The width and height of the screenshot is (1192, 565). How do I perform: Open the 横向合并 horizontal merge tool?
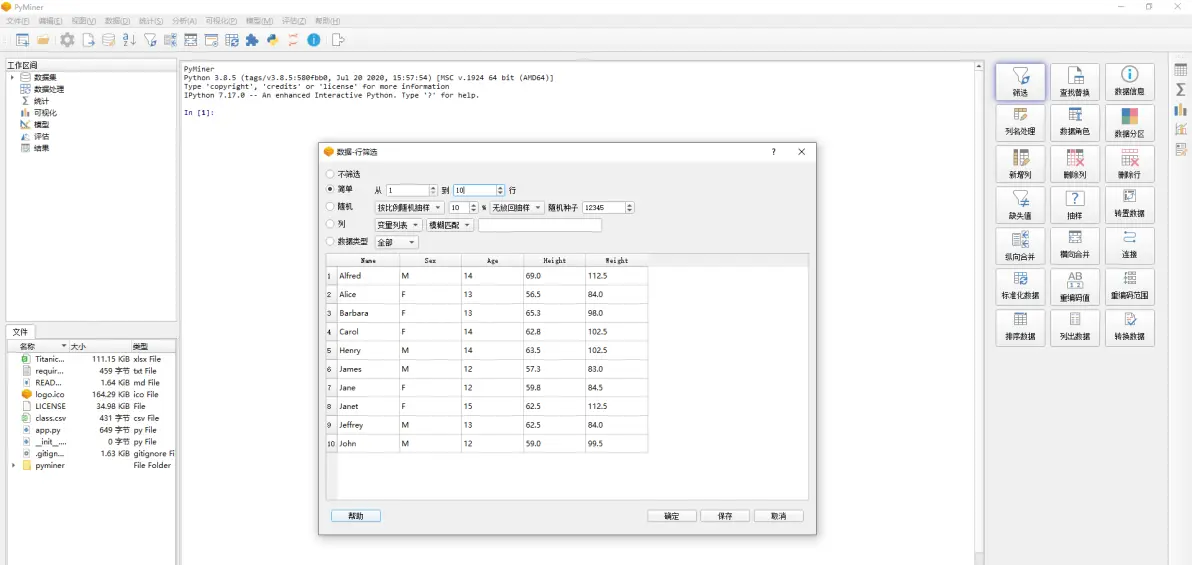[1075, 246]
